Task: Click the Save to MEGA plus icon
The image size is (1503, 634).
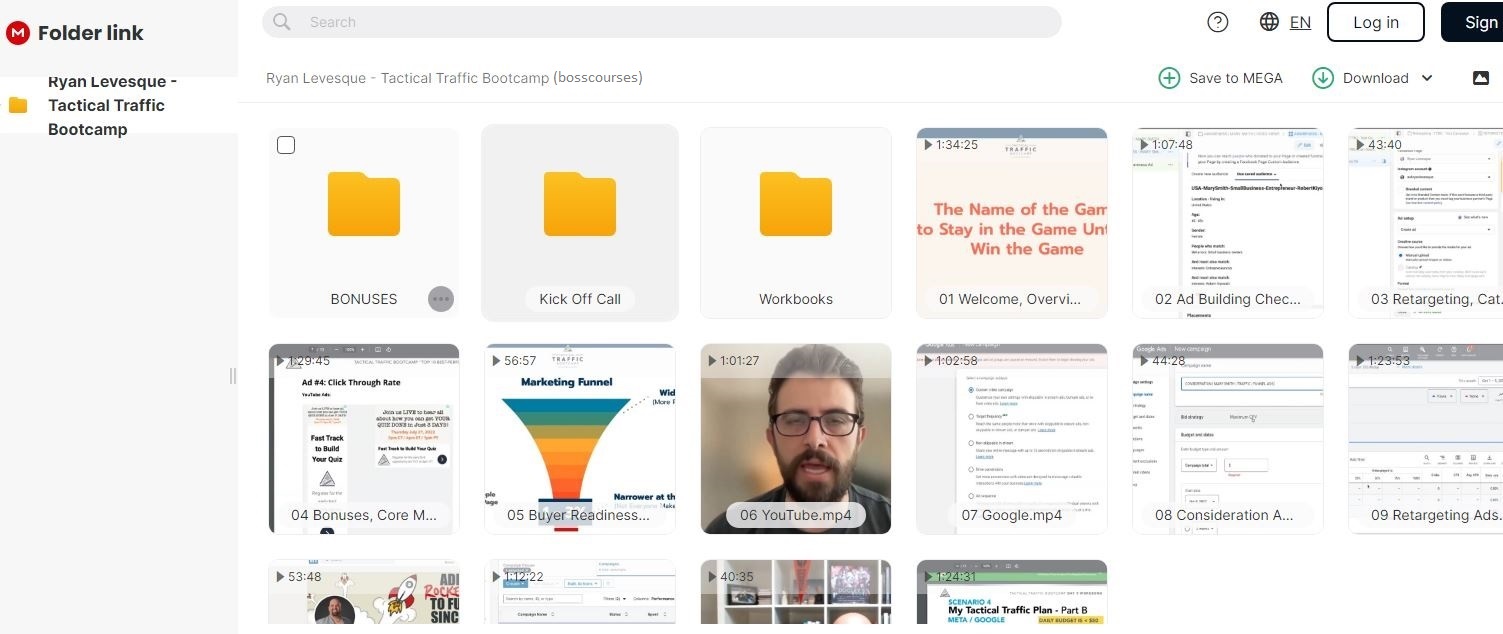Action: pyautogui.click(x=1169, y=78)
